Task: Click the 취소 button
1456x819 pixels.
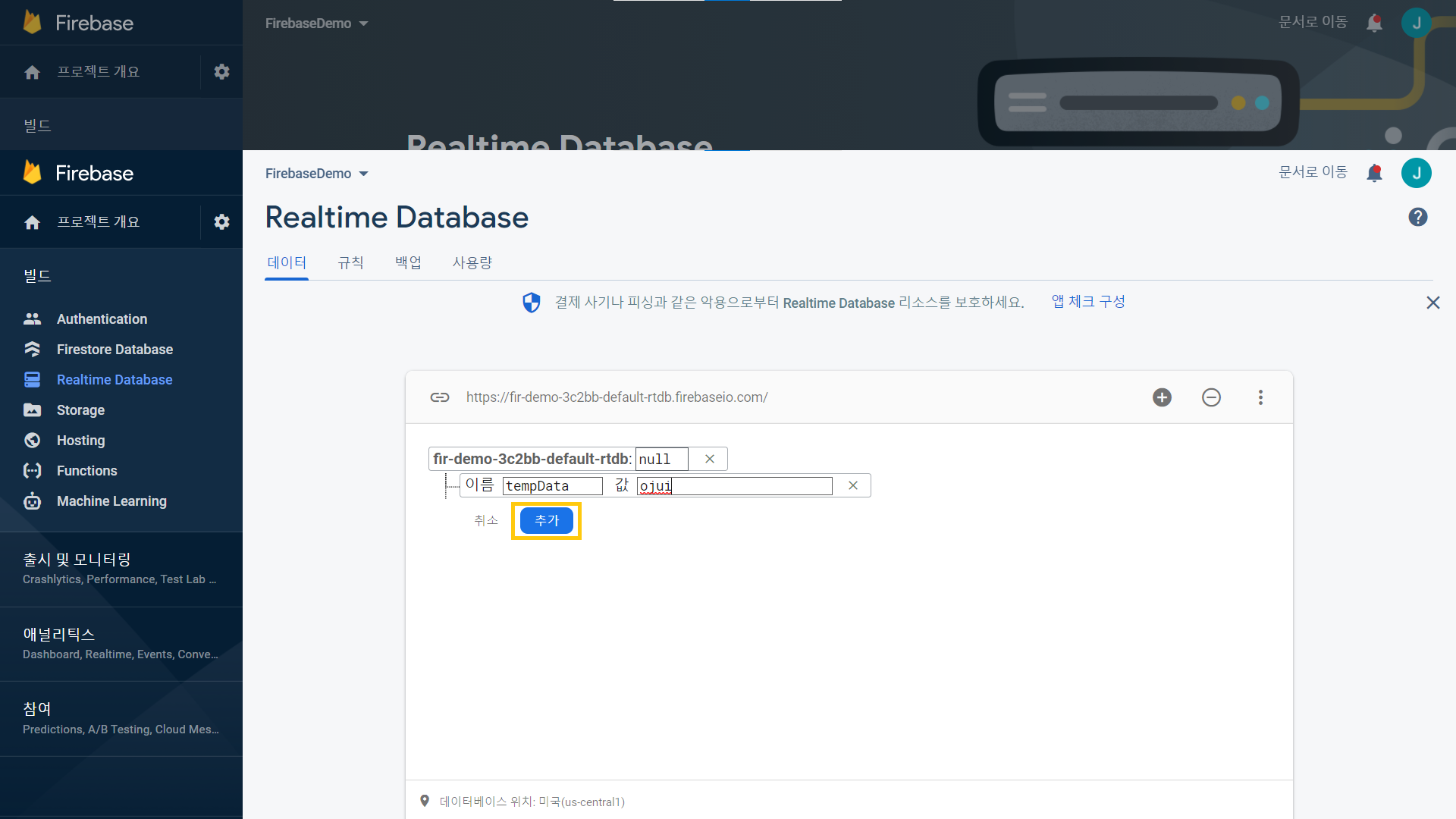Action: click(485, 520)
